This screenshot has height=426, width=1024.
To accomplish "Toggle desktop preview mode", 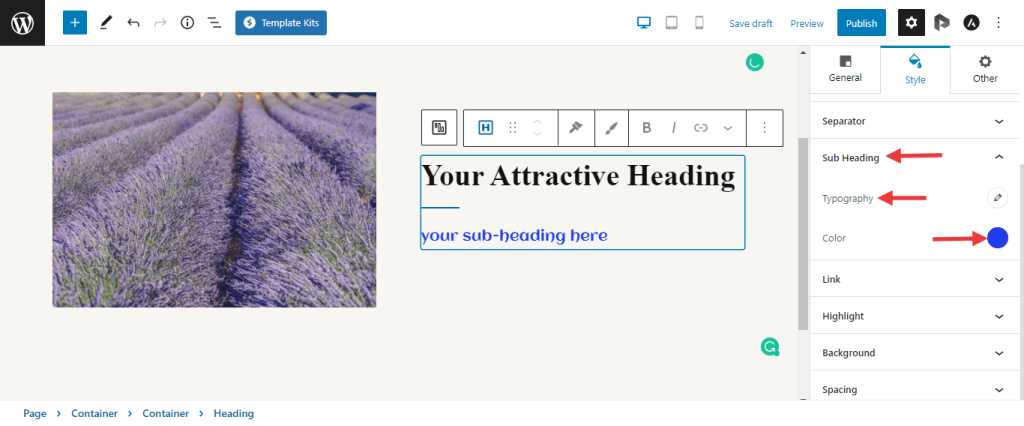I will tap(645, 22).
